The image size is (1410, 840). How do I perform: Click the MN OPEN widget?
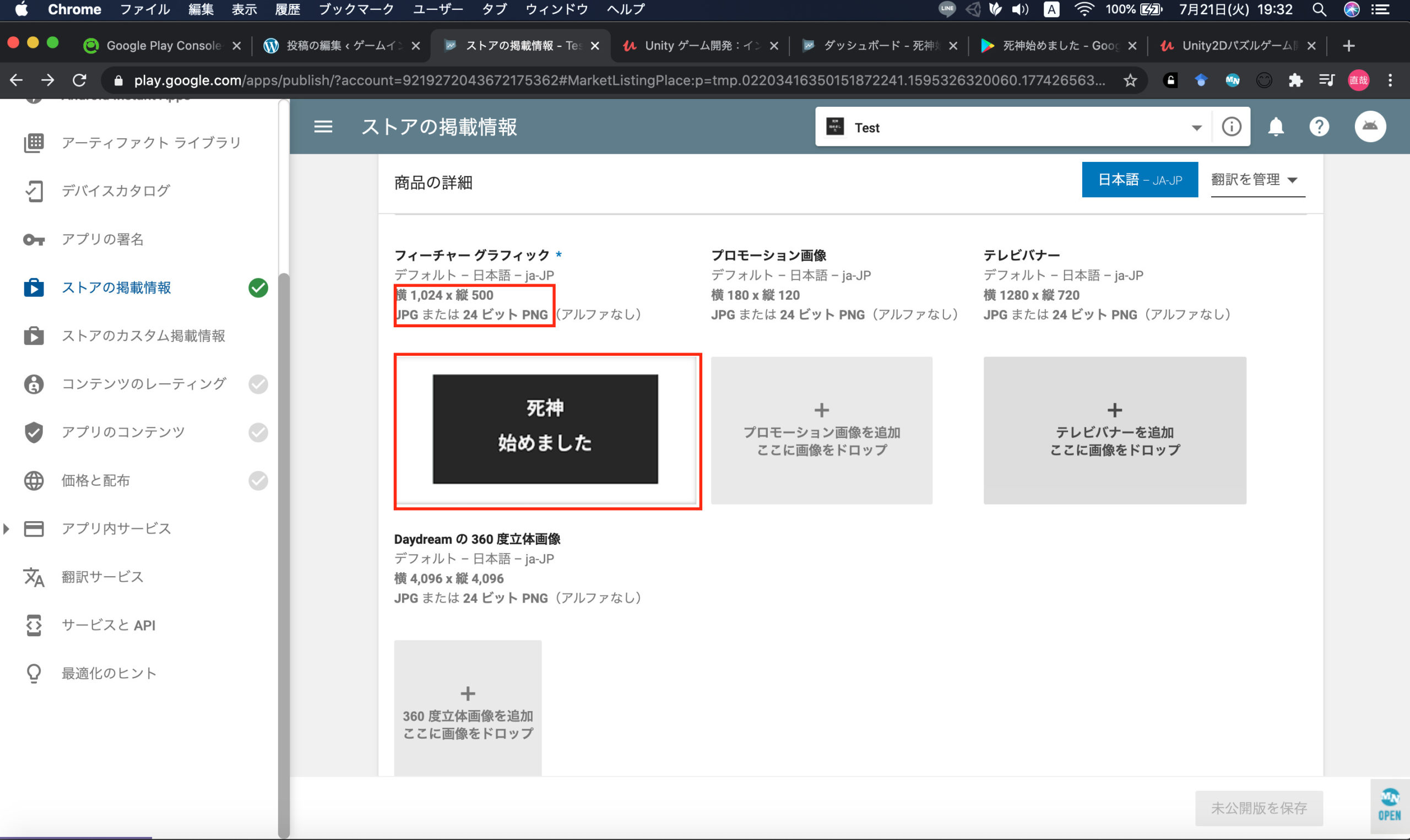point(1389,805)
